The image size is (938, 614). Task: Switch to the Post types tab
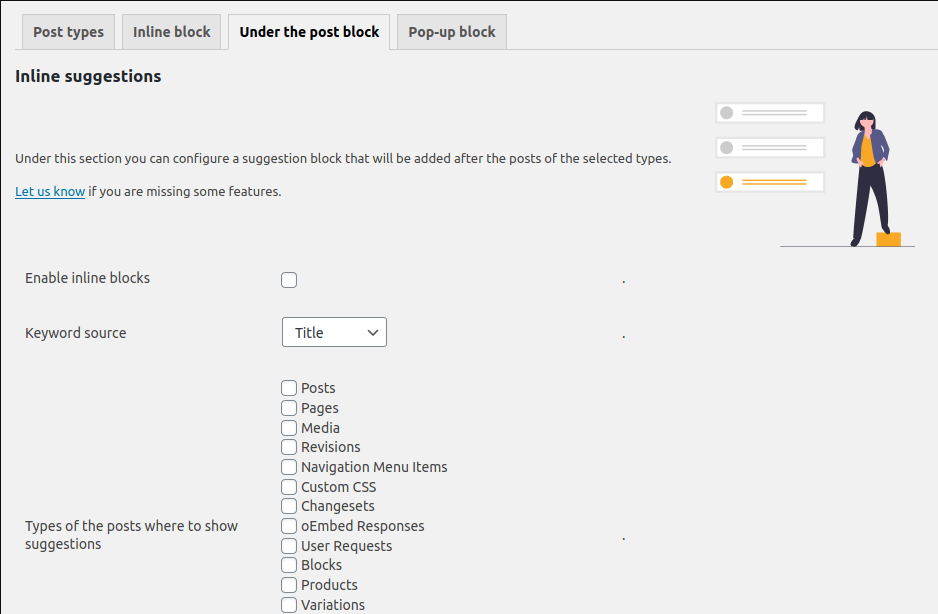tap(68, 32)
